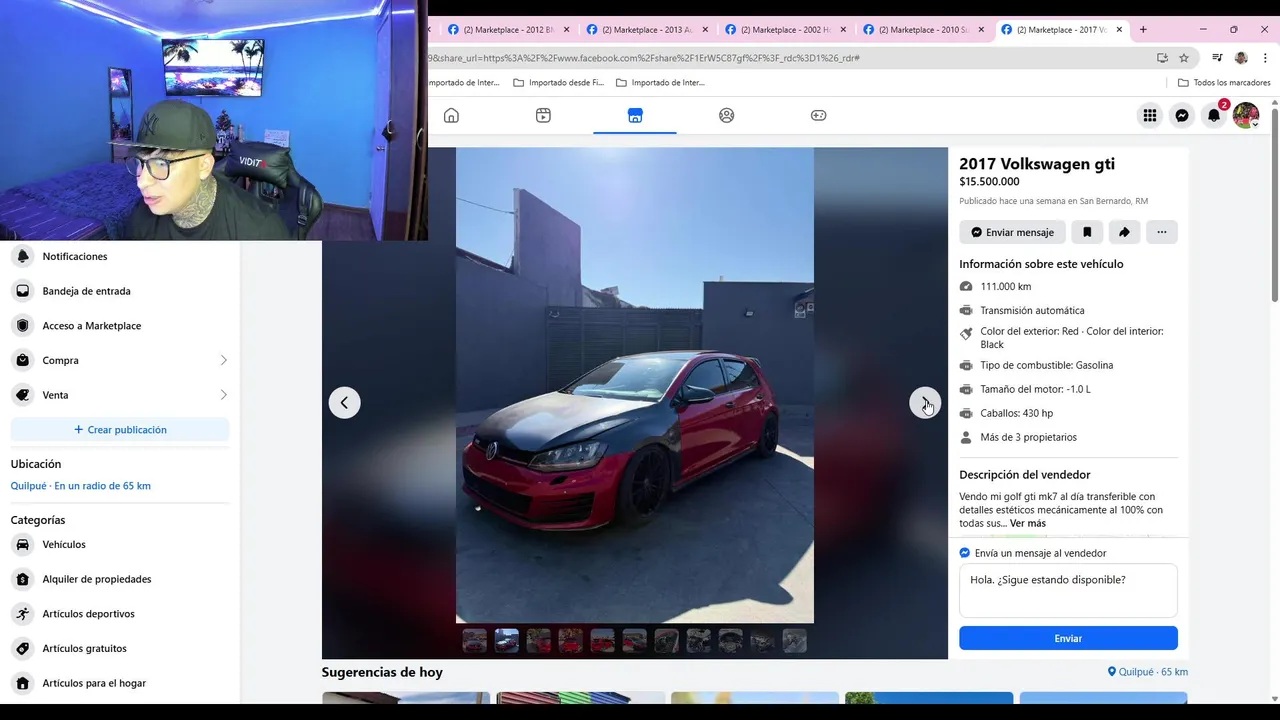Screen dimensions: 1280x720
Task: Click the 111.000 km mileage text
Action: [x=1006, y=287]
